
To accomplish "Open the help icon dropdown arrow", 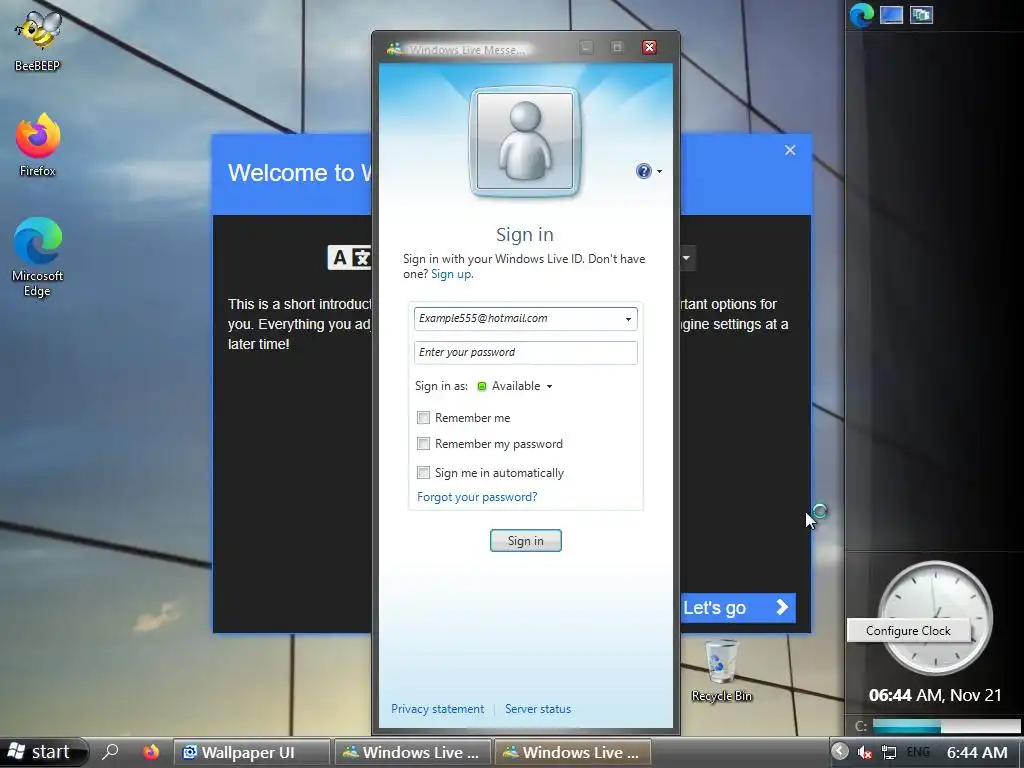I will (659, 172).
